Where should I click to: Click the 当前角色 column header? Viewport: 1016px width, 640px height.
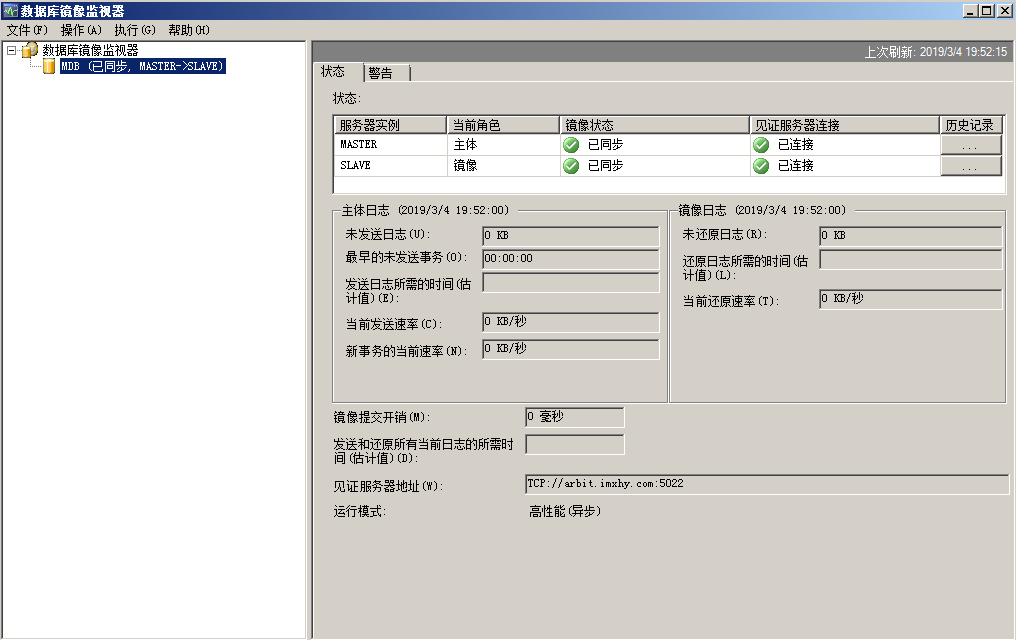click(503, 124)
